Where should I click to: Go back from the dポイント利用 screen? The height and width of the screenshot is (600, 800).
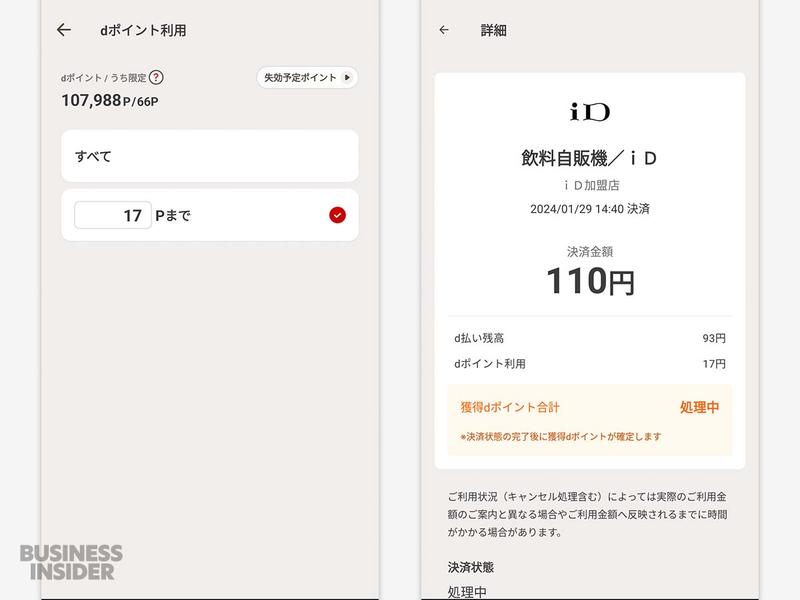coord(64,30)
